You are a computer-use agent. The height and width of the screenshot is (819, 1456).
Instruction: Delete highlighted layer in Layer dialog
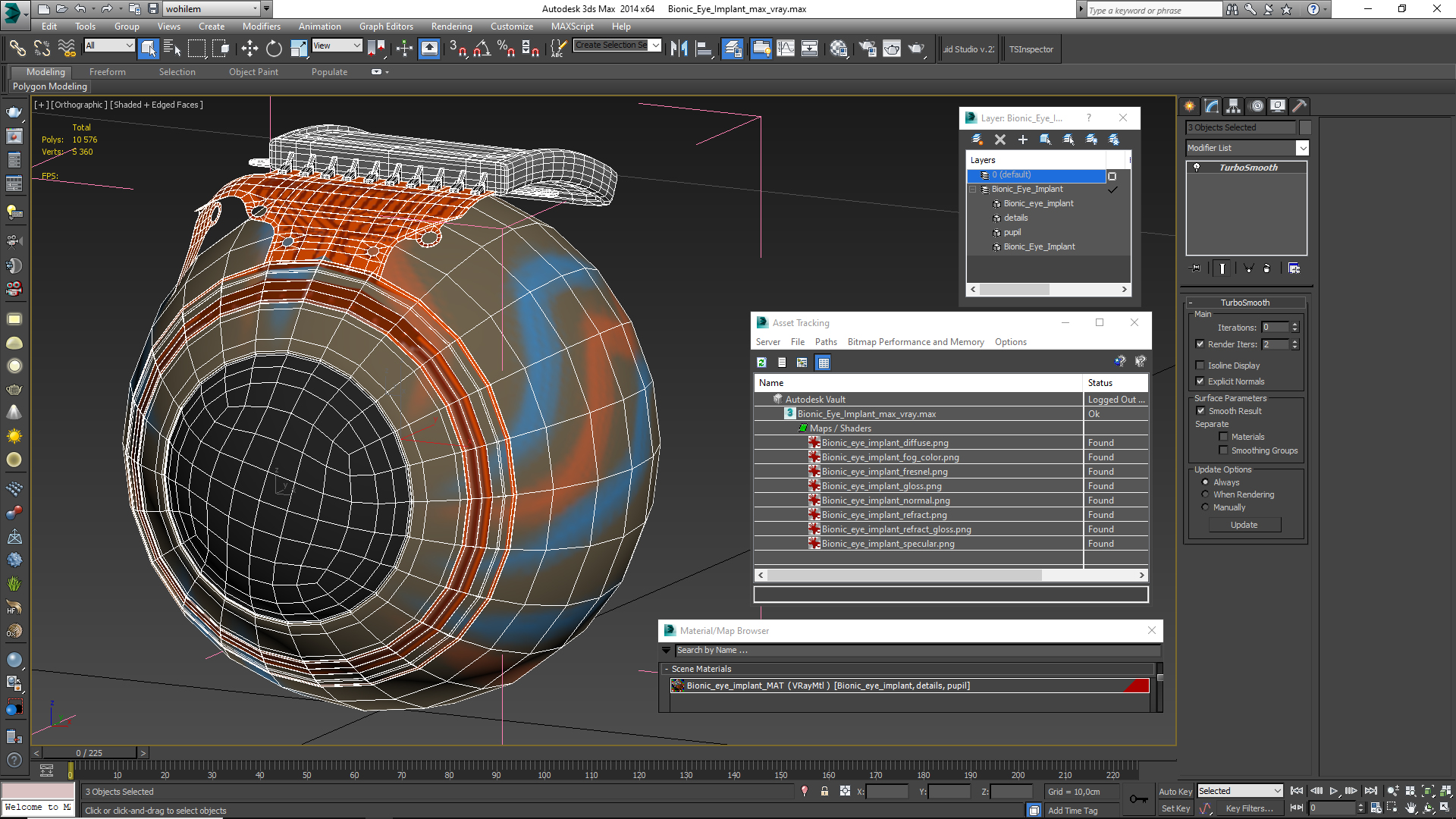pos(1000,140)
